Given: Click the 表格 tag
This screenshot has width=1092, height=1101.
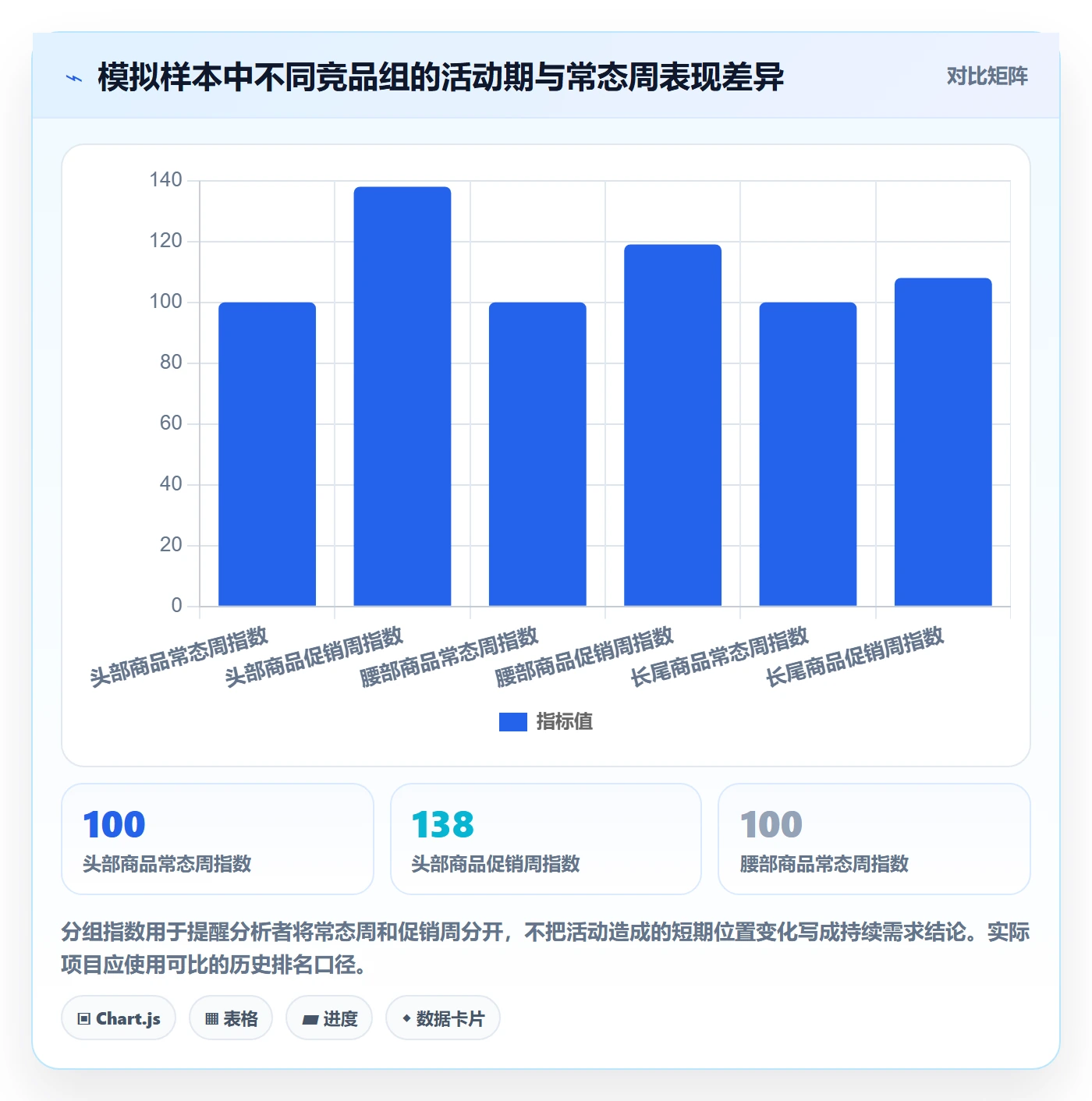Looking at the screenshot, I should point(231,1018).
